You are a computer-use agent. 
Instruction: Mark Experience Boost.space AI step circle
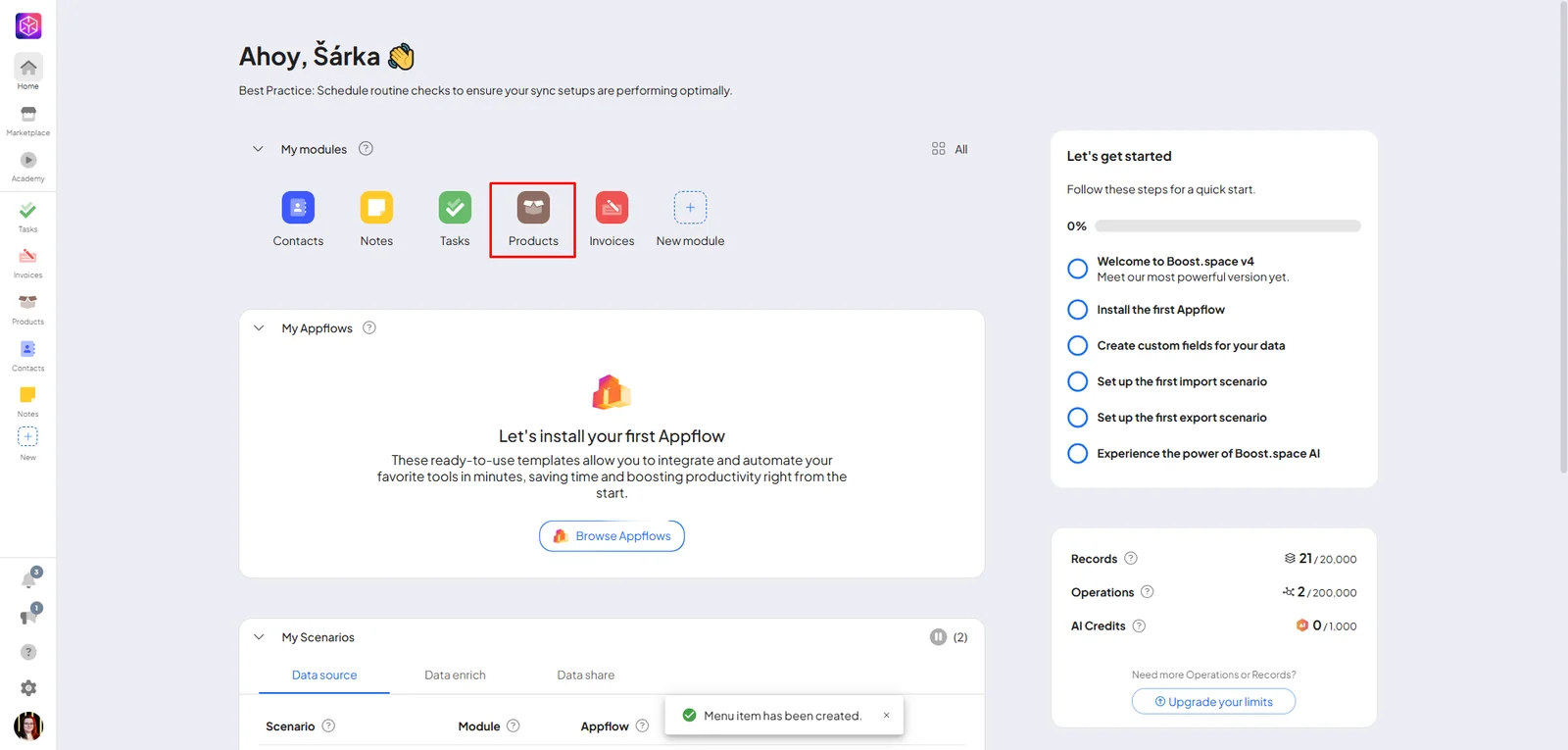[x=1077, y=453]
